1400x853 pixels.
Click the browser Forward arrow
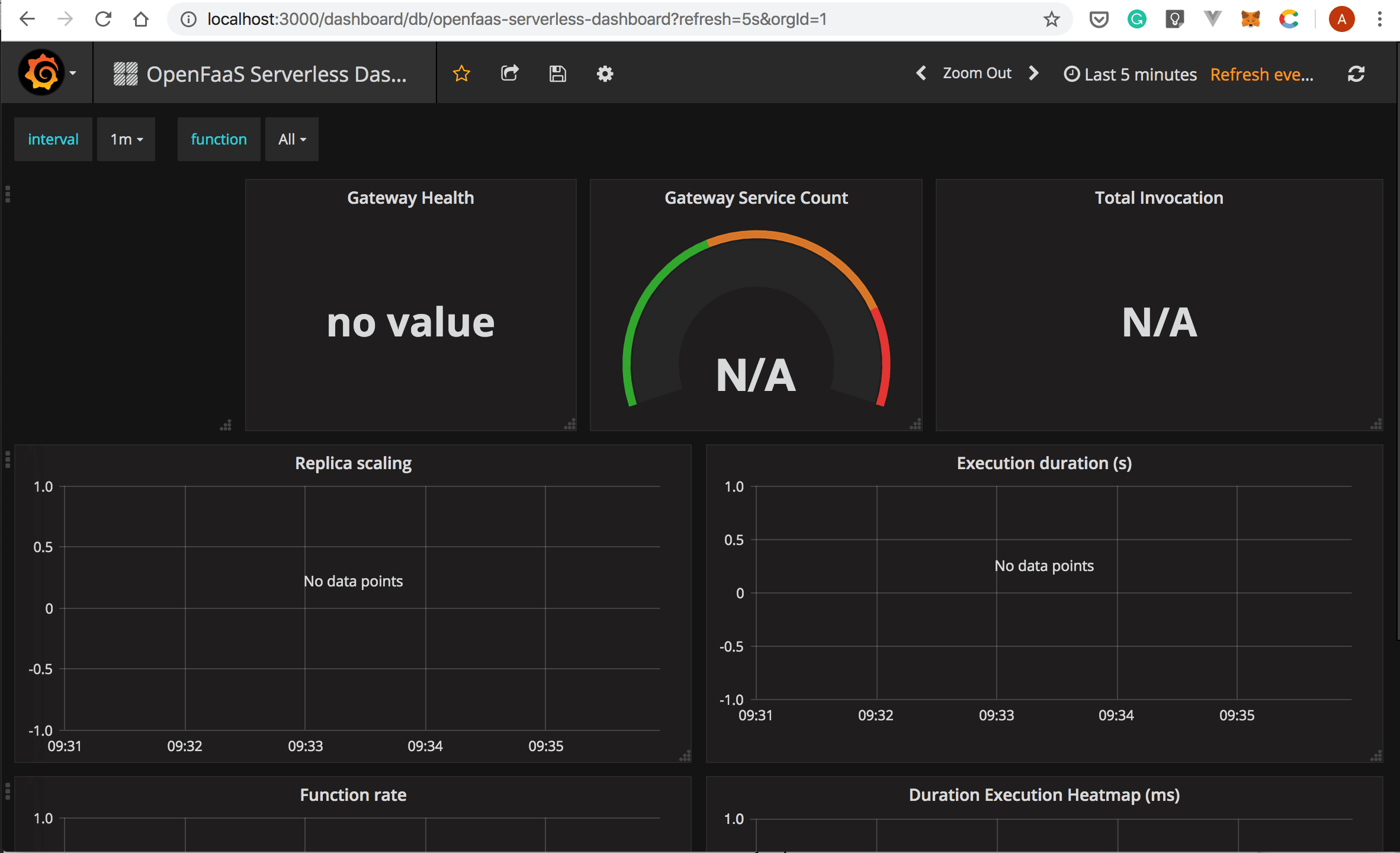[x=65, y=20]
